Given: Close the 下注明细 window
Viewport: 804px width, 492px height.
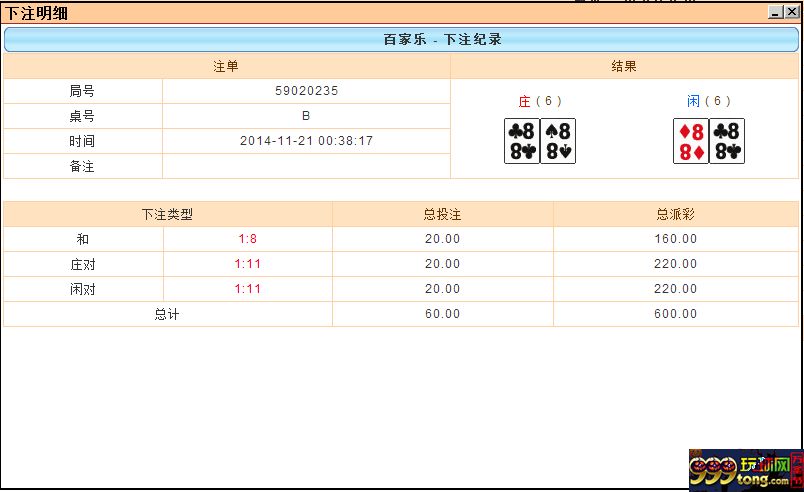Looking at the screenshot, I should coord(792,12).
